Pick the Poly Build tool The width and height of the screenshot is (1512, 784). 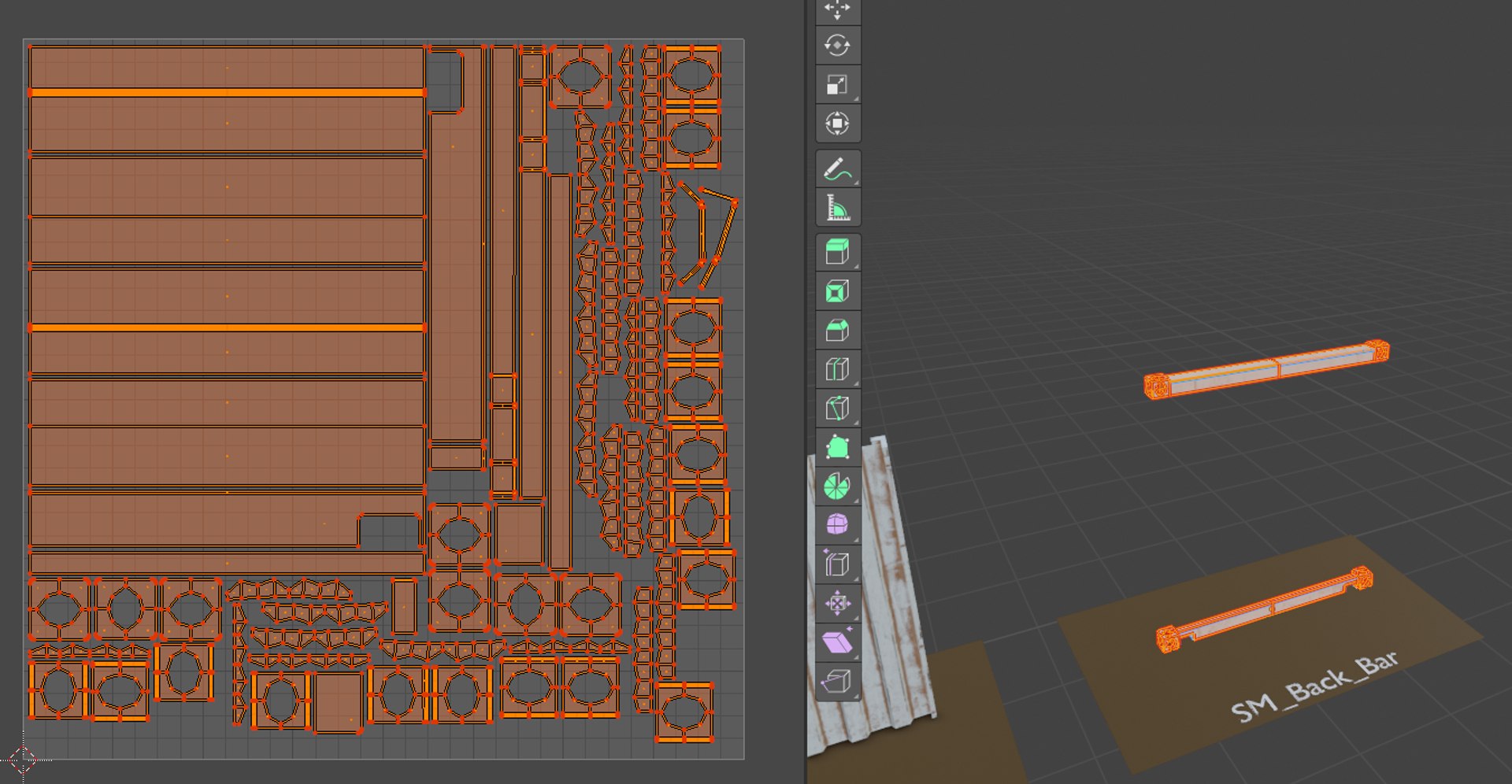(837, 447)
